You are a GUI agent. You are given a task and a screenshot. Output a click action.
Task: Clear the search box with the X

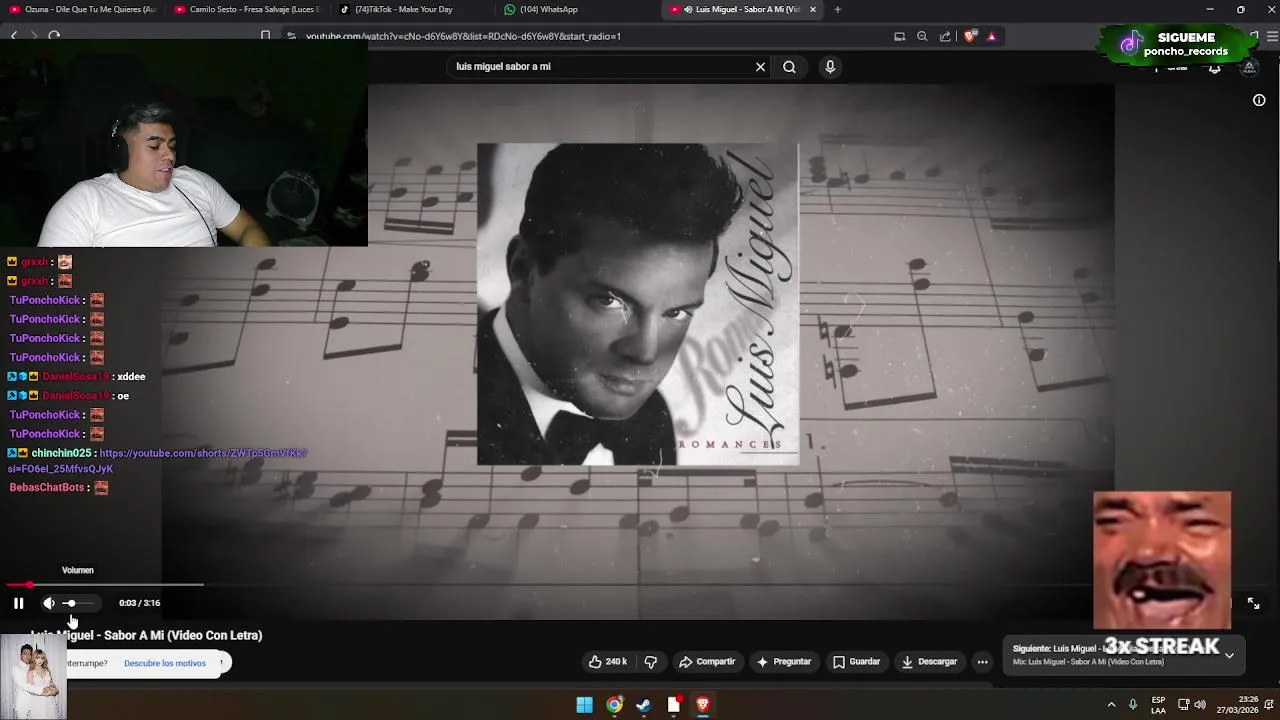coord(760,67)
